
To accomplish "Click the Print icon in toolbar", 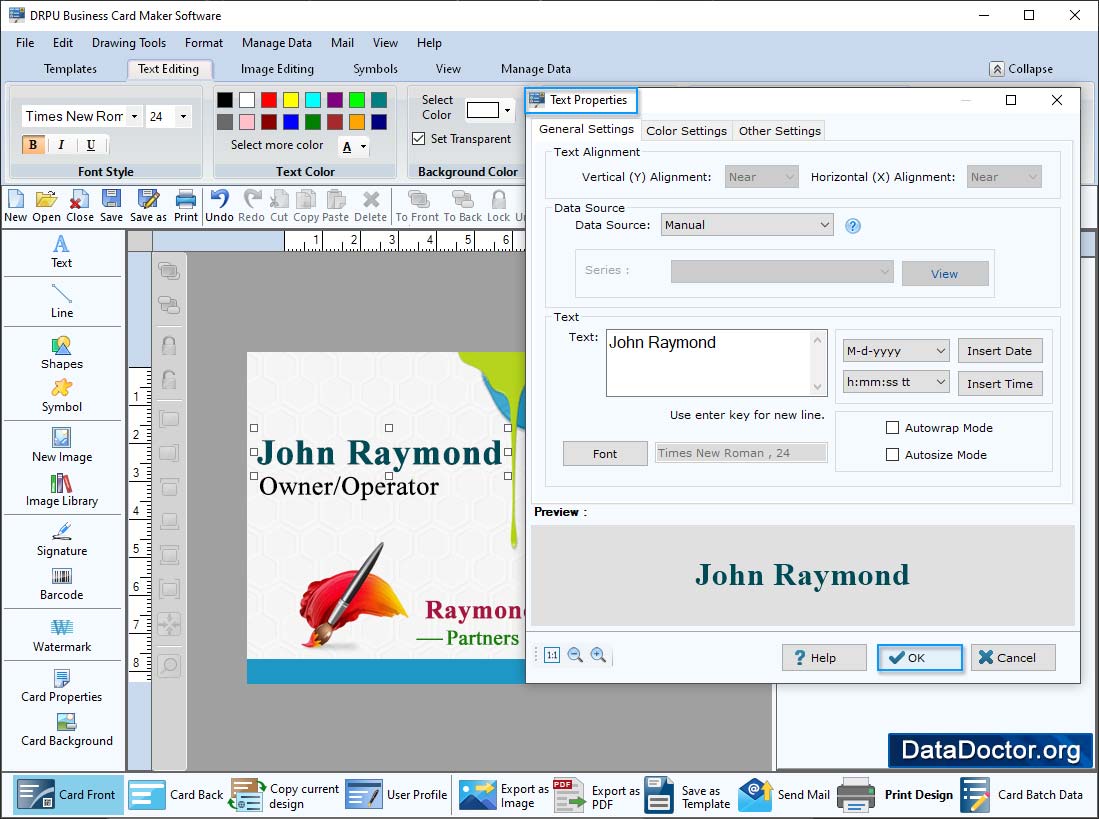I will pos(186,206).
